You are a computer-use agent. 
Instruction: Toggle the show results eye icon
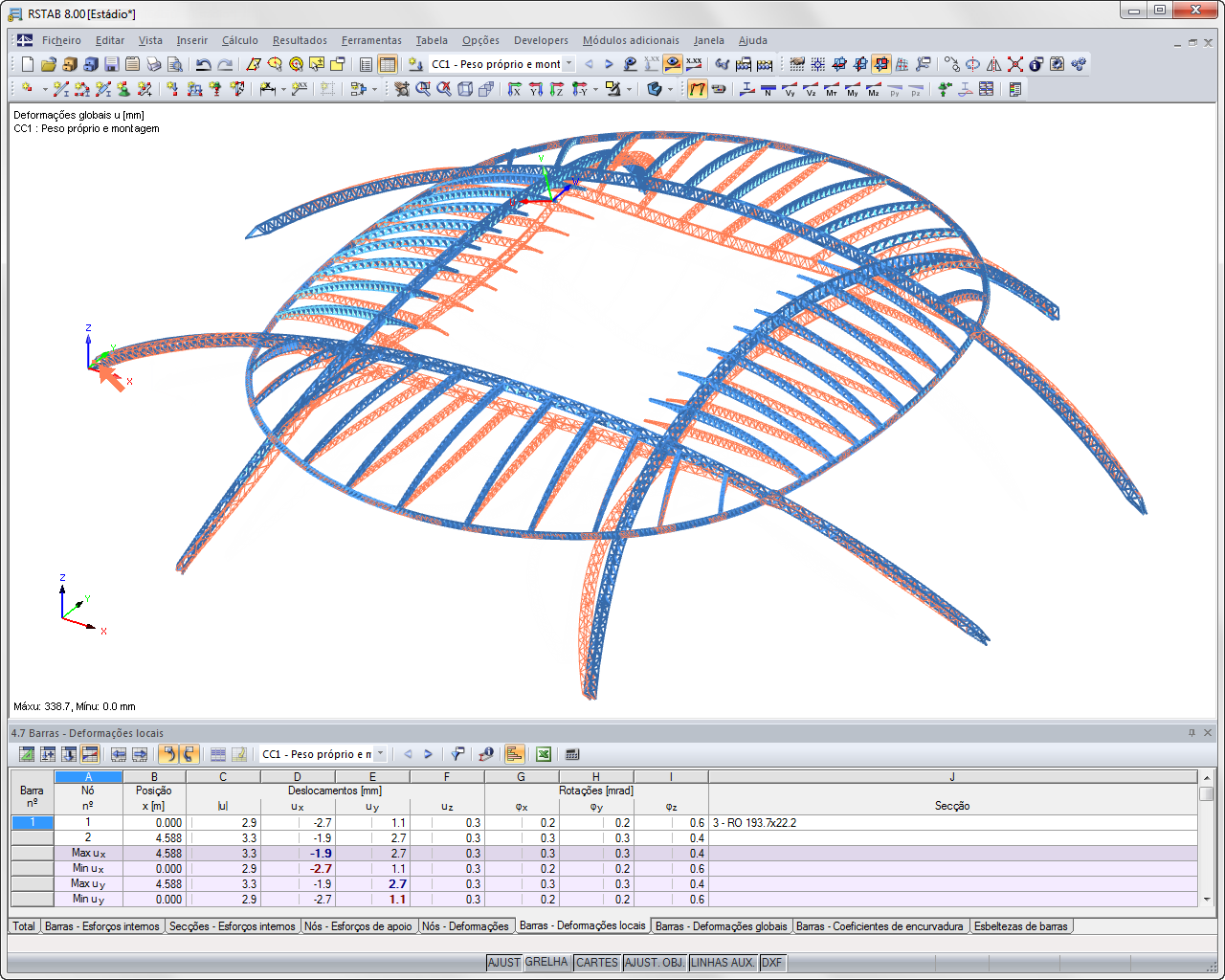673,64
